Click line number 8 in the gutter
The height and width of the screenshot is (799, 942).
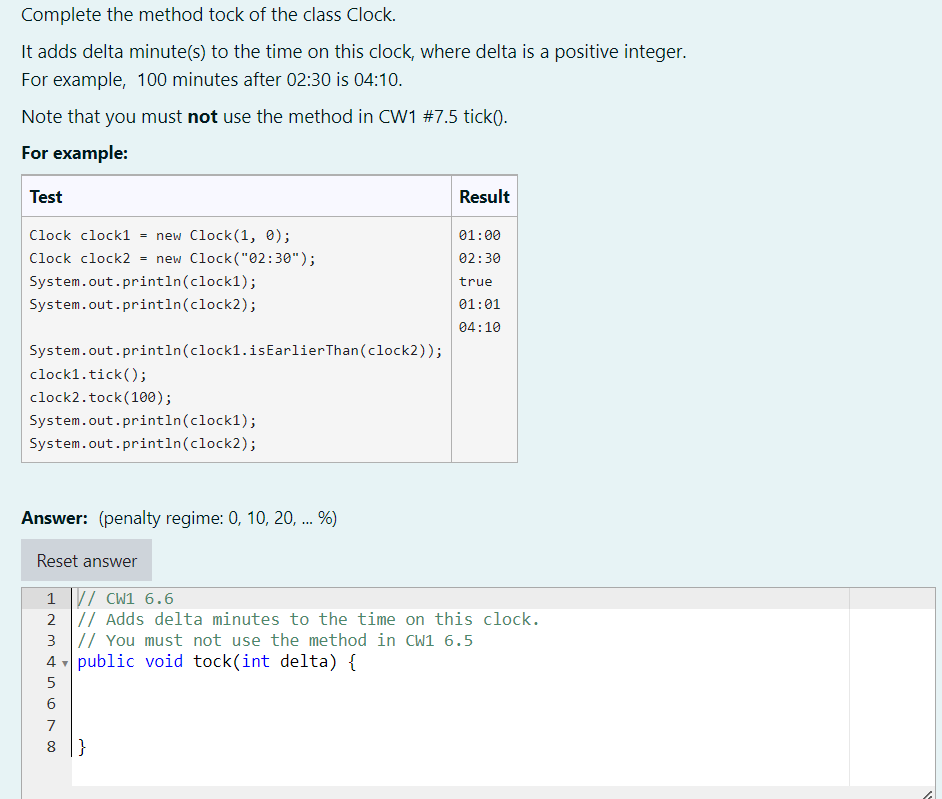51,746
